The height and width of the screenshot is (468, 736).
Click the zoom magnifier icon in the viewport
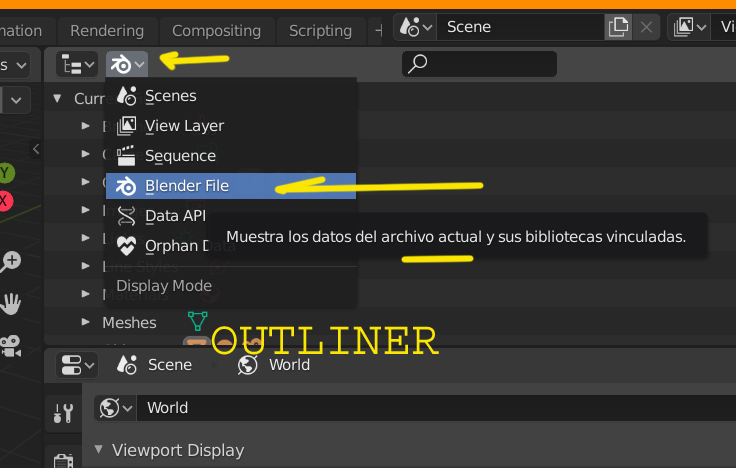(11, 262)
